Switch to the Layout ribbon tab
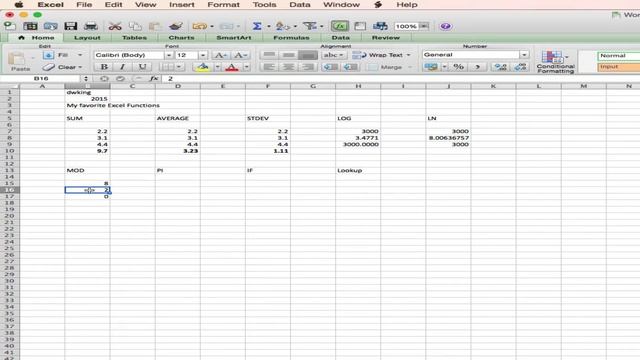This screenshot has height=360, width=640. click(x=87, y=38)
